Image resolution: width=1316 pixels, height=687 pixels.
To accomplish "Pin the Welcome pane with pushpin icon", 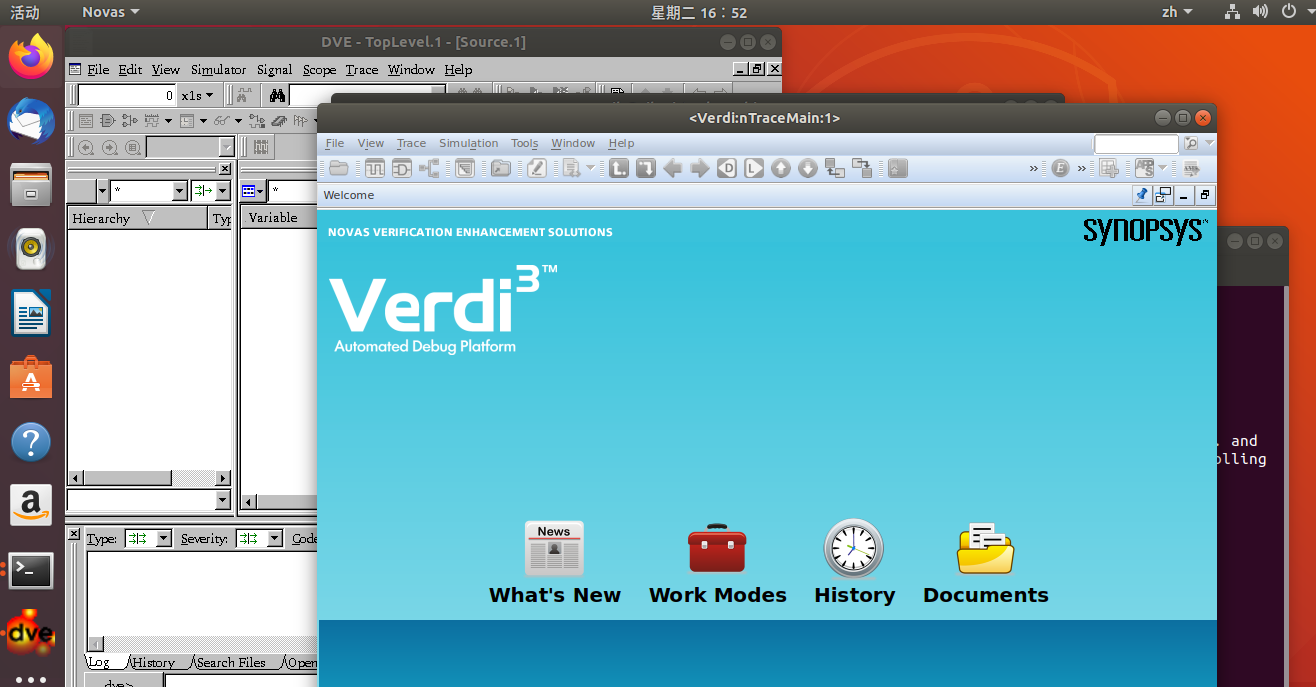I will click(1141, 195).
